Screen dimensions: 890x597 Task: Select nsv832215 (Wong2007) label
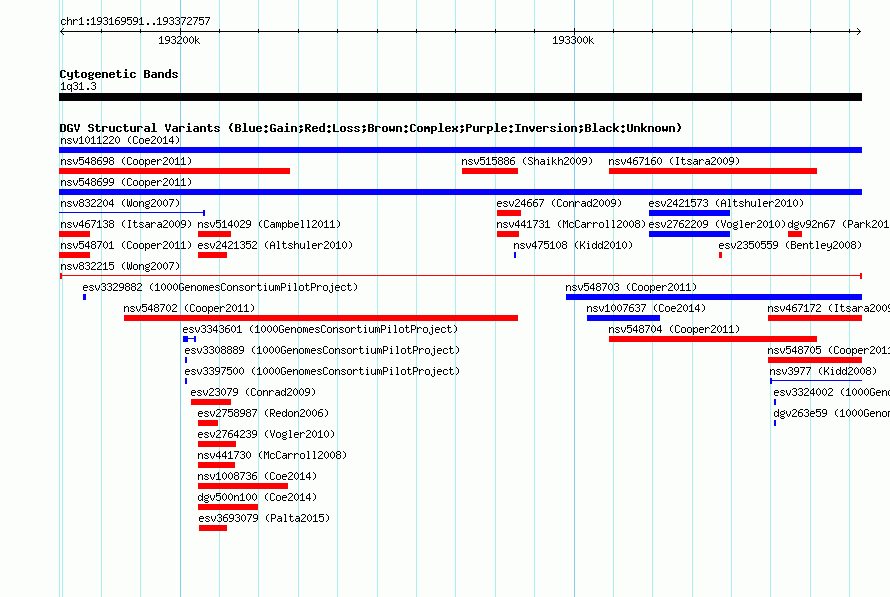coord(120,266)
